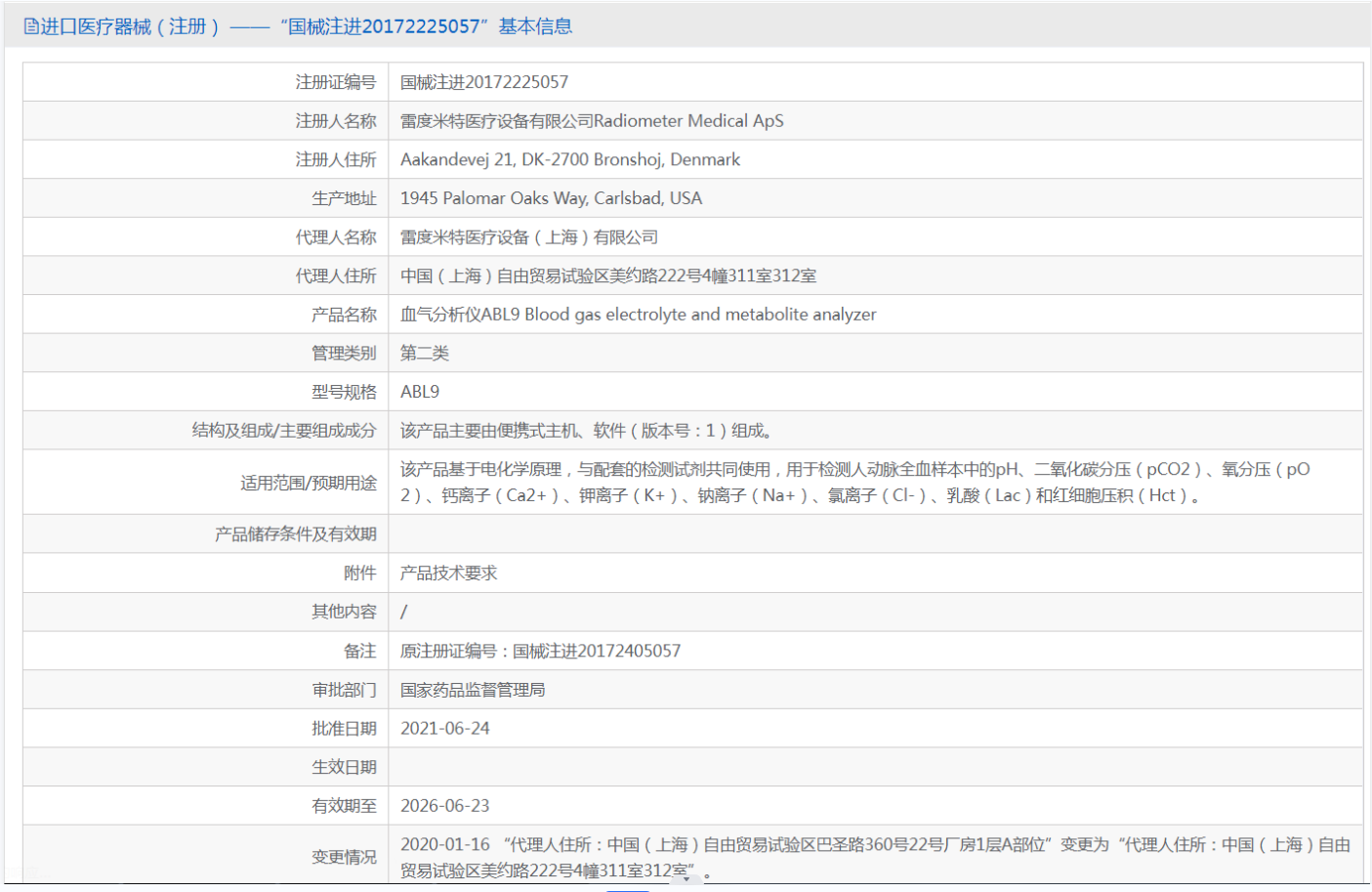The width and height of the screenshot is (1372, 892).
Task: Click the agent address with 美约路222号
Action: pos(607,276)
